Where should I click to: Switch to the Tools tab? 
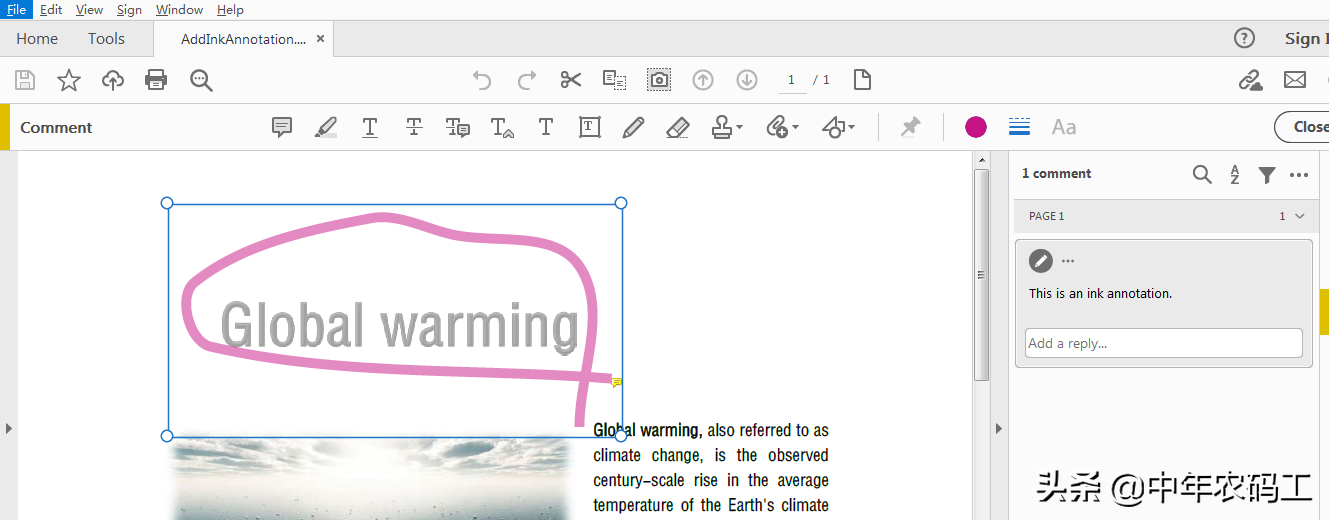106,39
